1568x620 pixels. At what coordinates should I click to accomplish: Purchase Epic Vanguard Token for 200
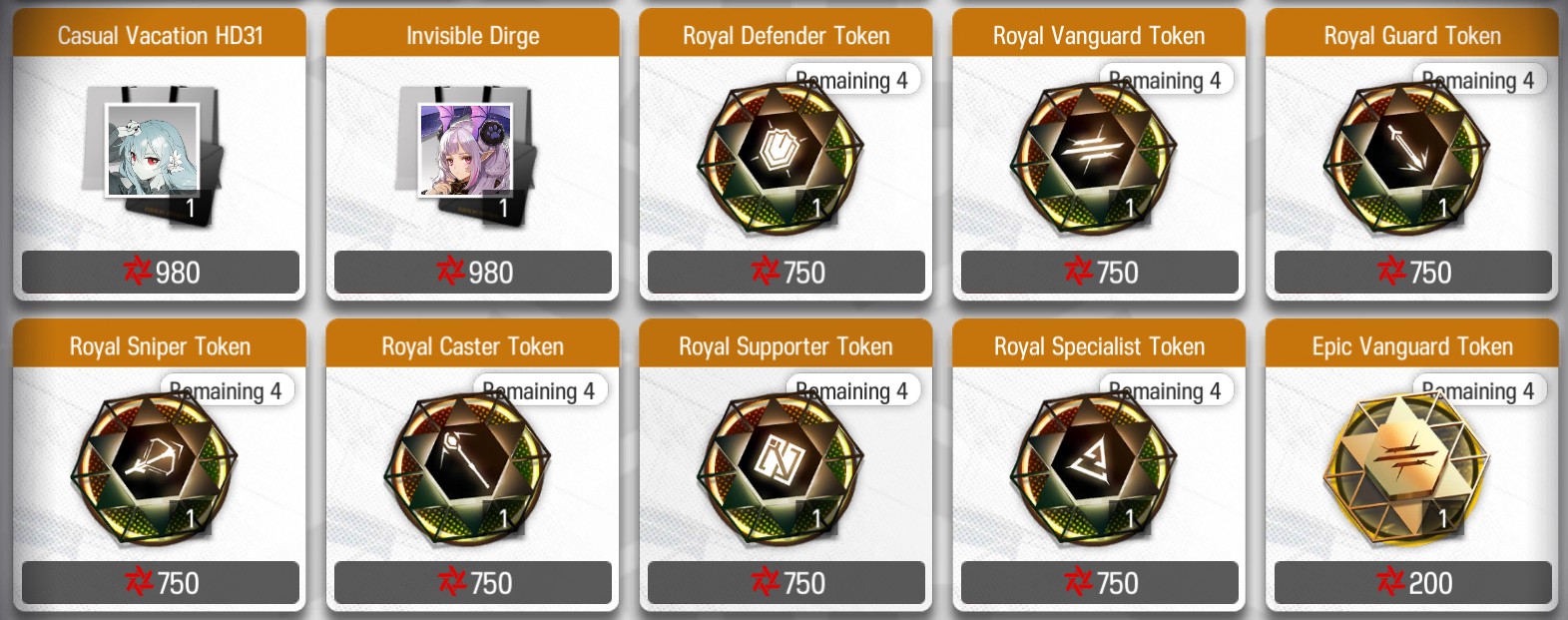click(1413, 582)
